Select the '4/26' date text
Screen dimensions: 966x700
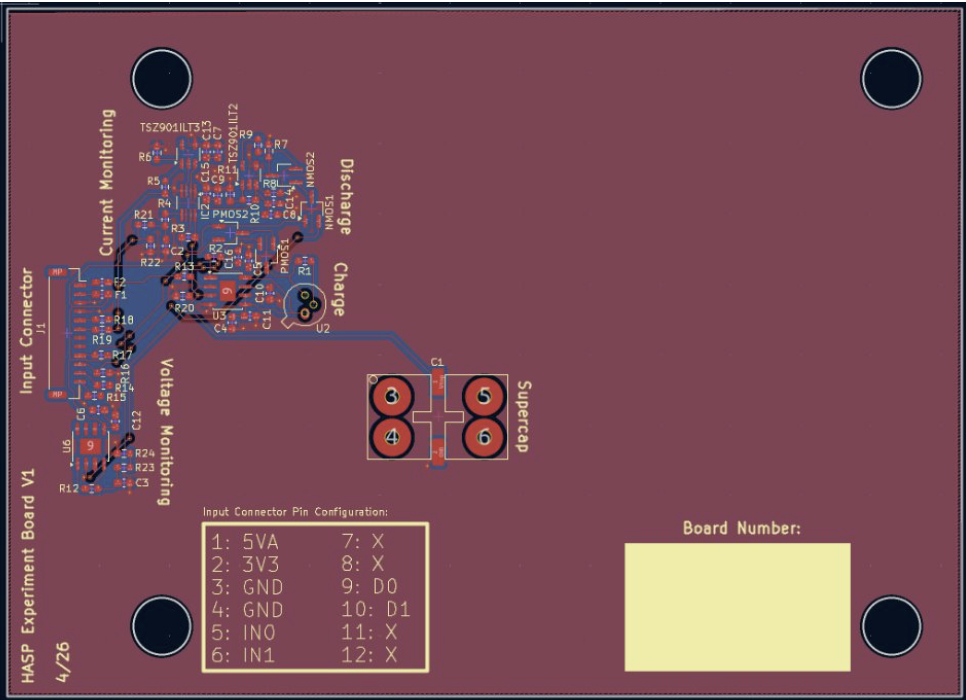click(x=62, y=662)
